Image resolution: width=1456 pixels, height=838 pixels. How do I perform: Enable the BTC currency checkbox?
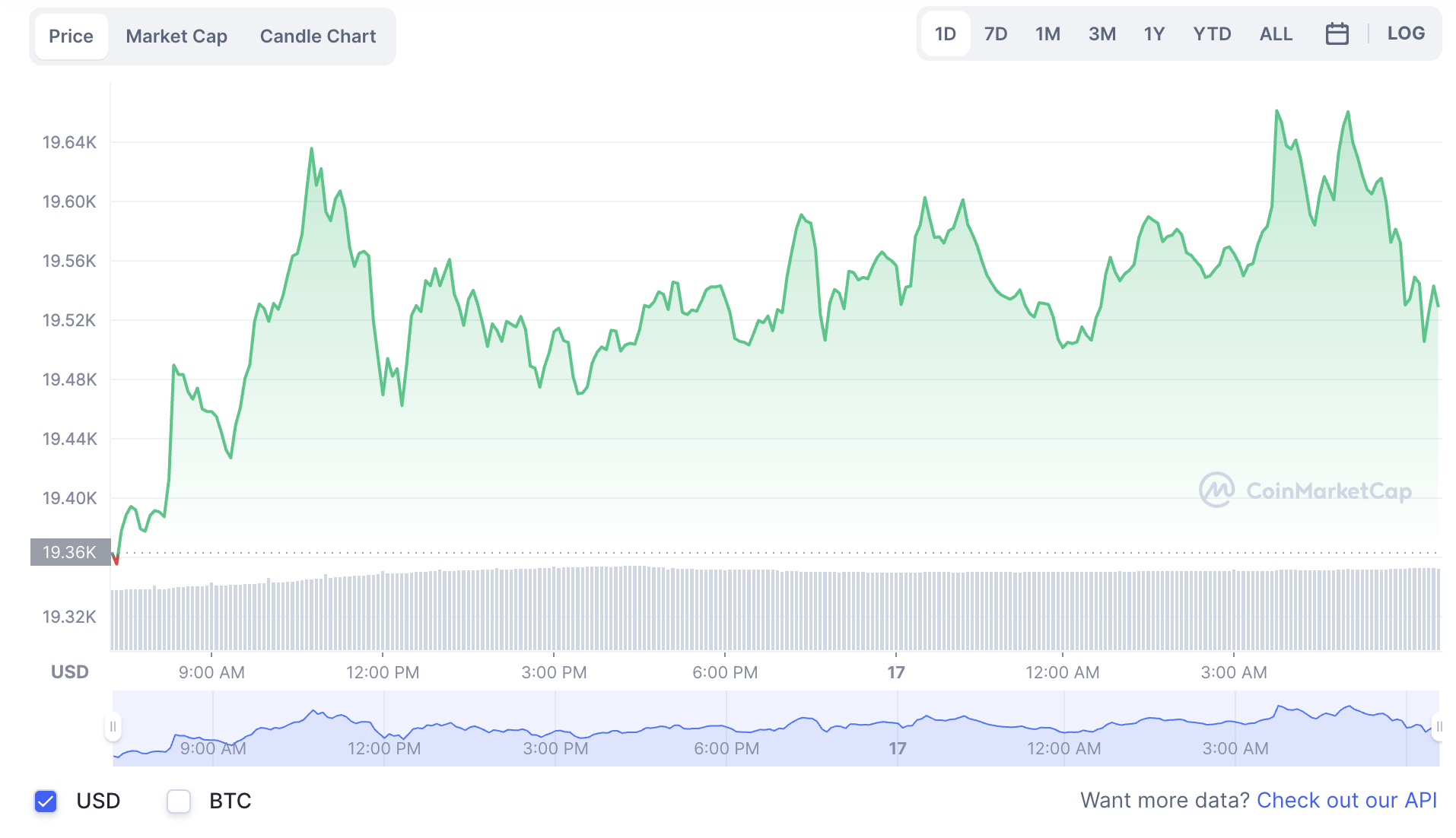click(179, 801)
